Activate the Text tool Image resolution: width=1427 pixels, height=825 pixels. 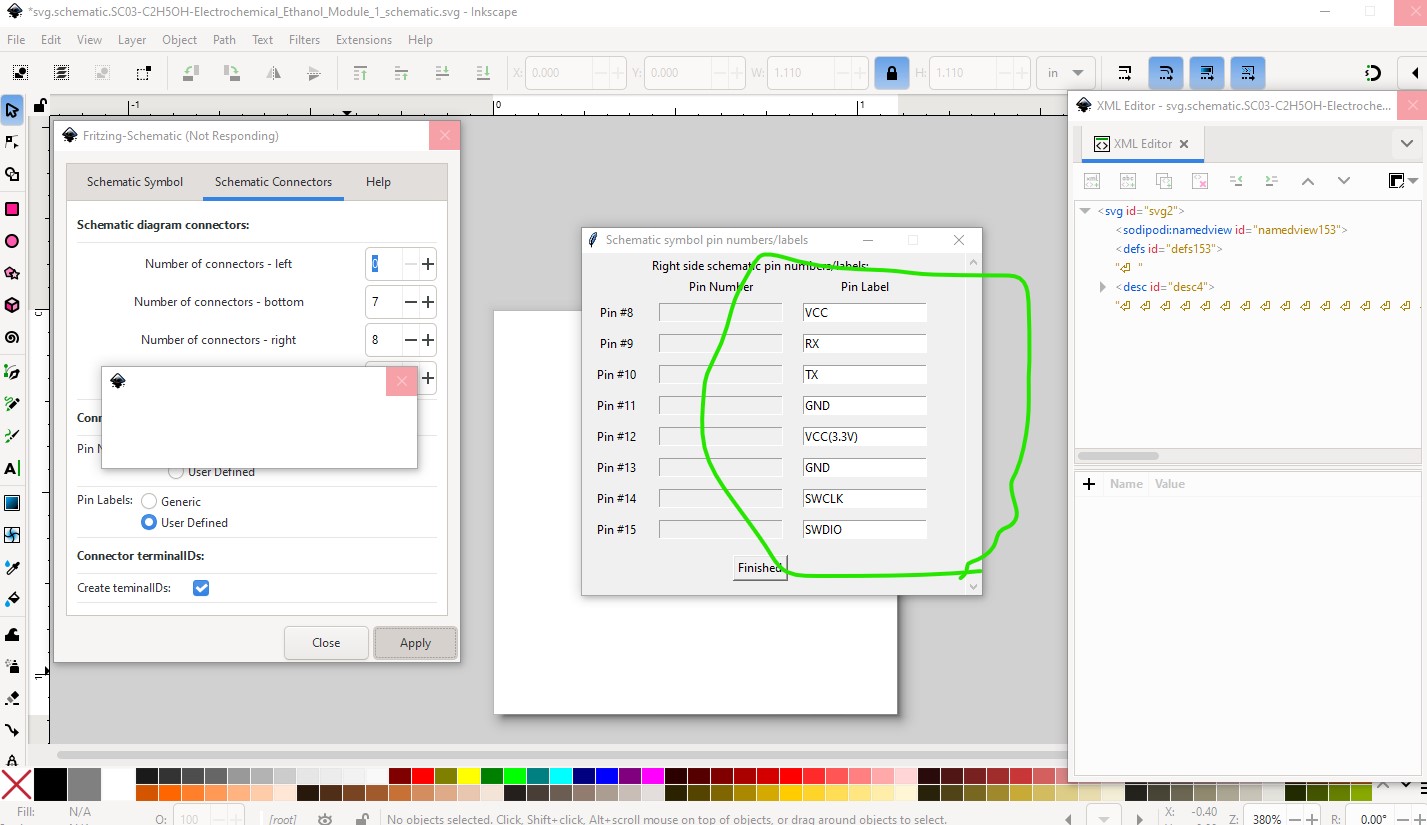click(12, 468)
